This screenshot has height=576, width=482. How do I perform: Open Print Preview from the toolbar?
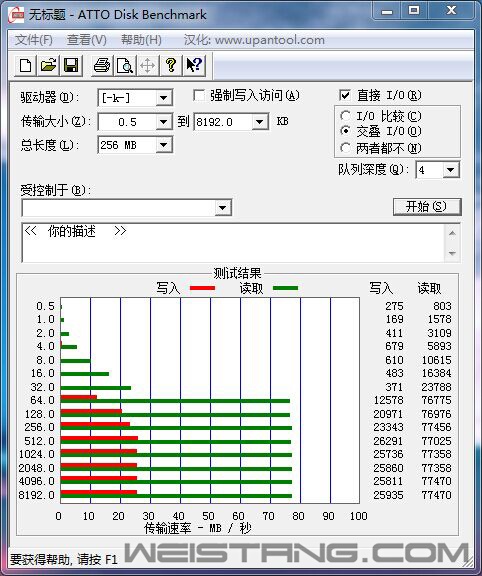(x=125, y=66)
